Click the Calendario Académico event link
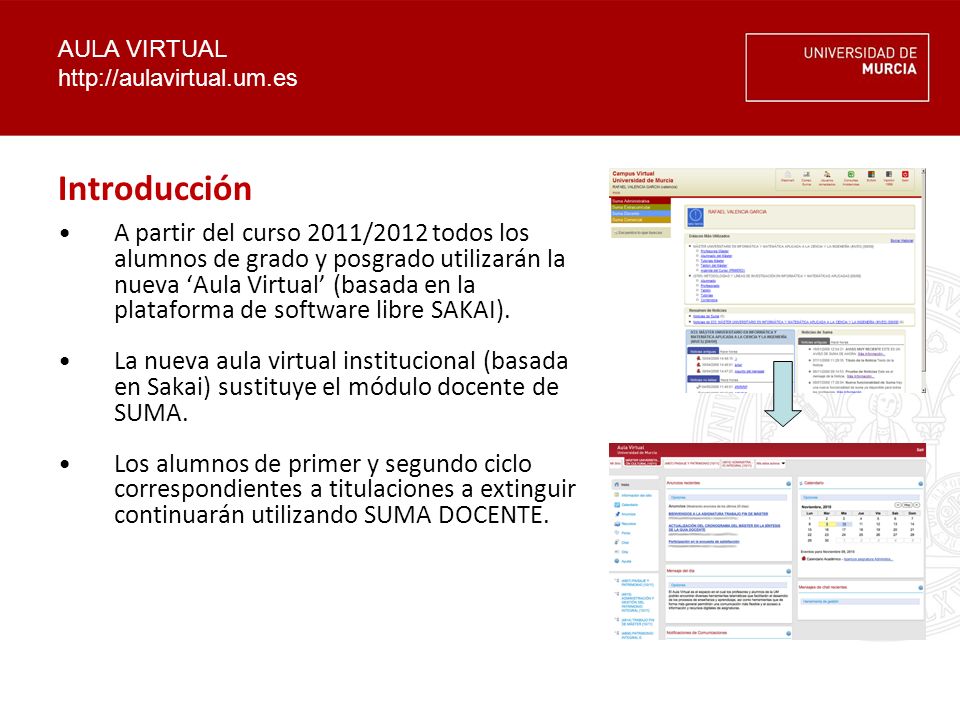This screenshot has width=960, height=720. tap(868, 559)
